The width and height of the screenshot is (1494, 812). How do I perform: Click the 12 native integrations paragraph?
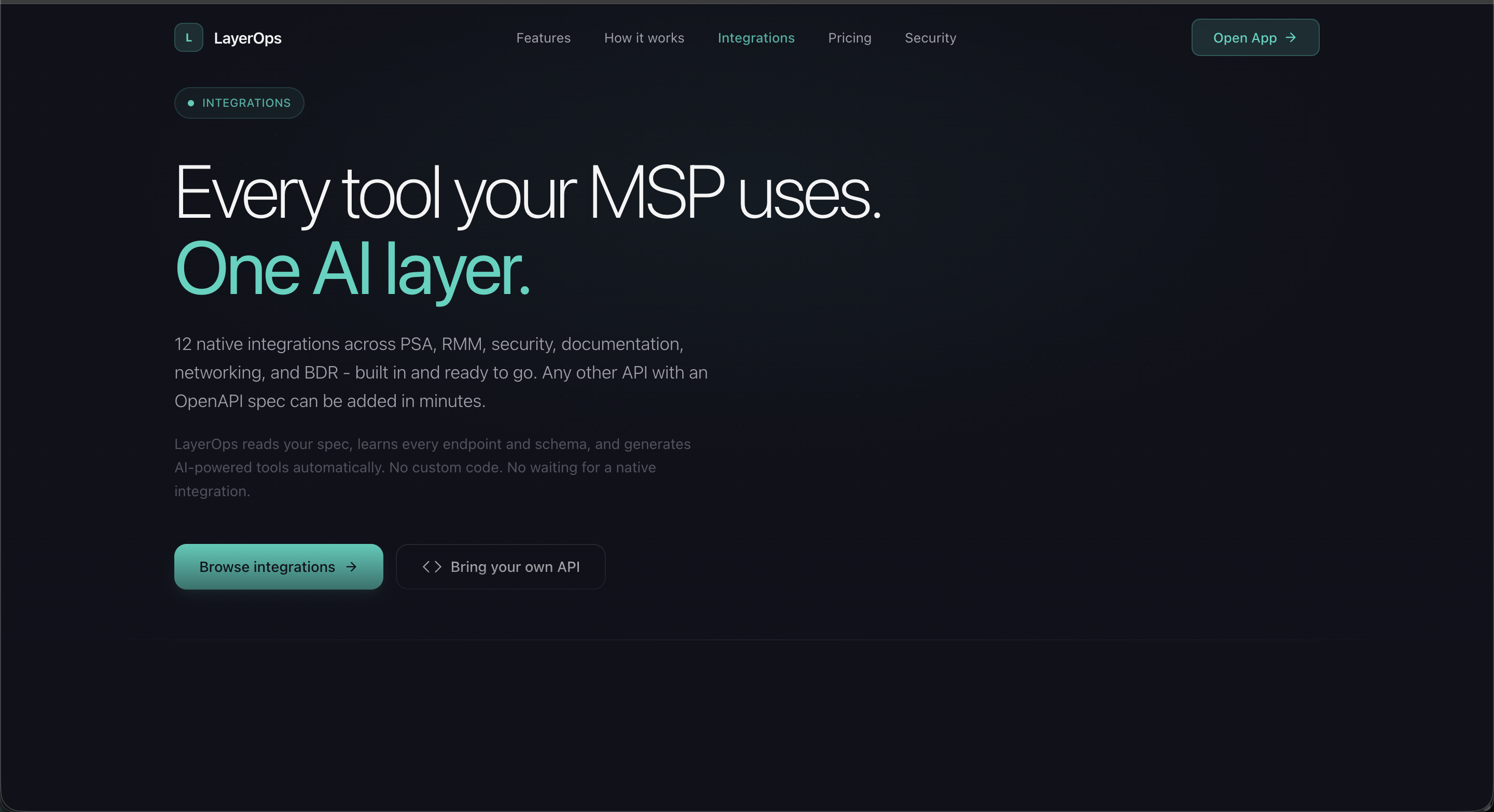pos(441,372)
